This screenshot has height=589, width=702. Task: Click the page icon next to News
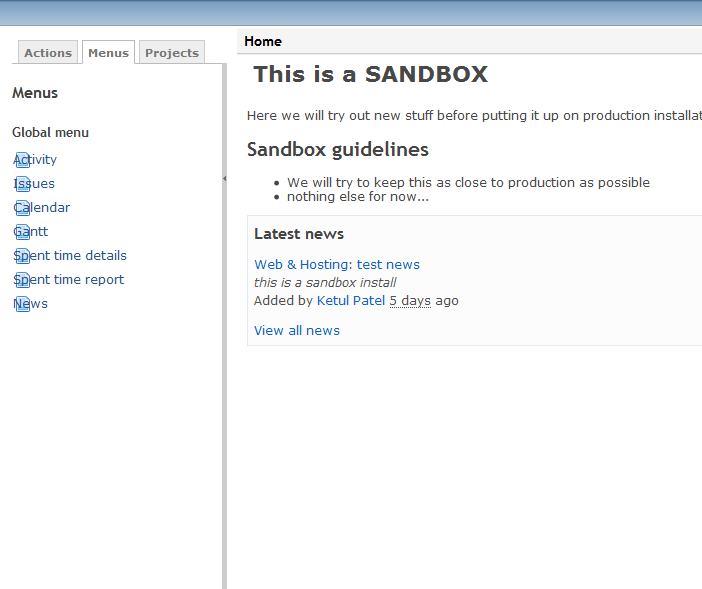[22, 304]
